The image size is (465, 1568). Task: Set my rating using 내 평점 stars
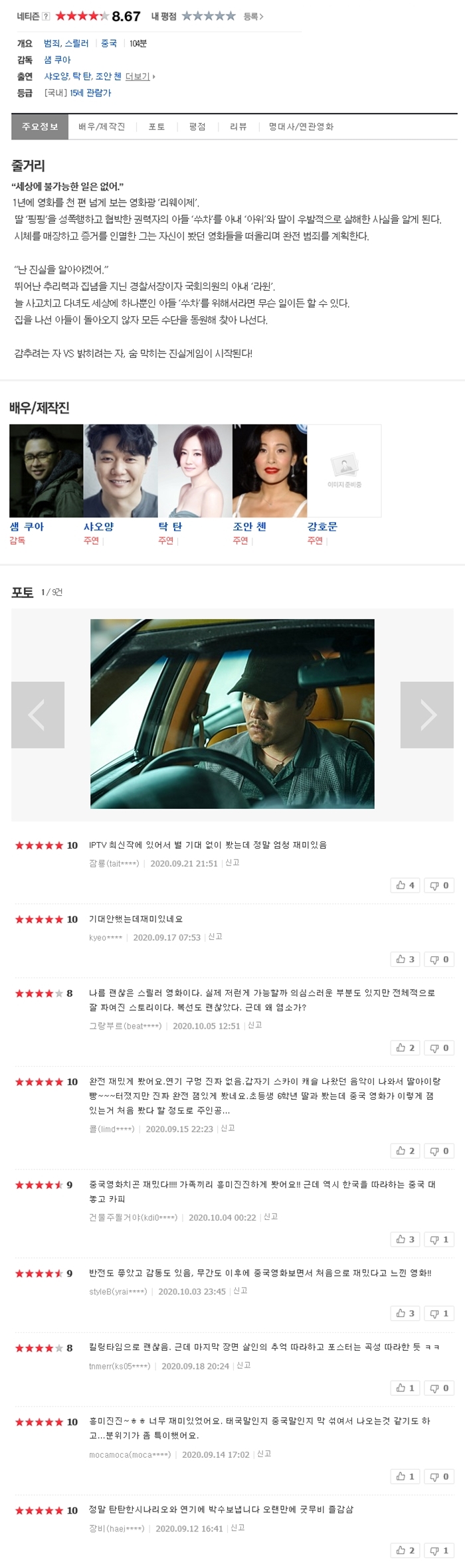pyautogui.click(x=209, y=16)
